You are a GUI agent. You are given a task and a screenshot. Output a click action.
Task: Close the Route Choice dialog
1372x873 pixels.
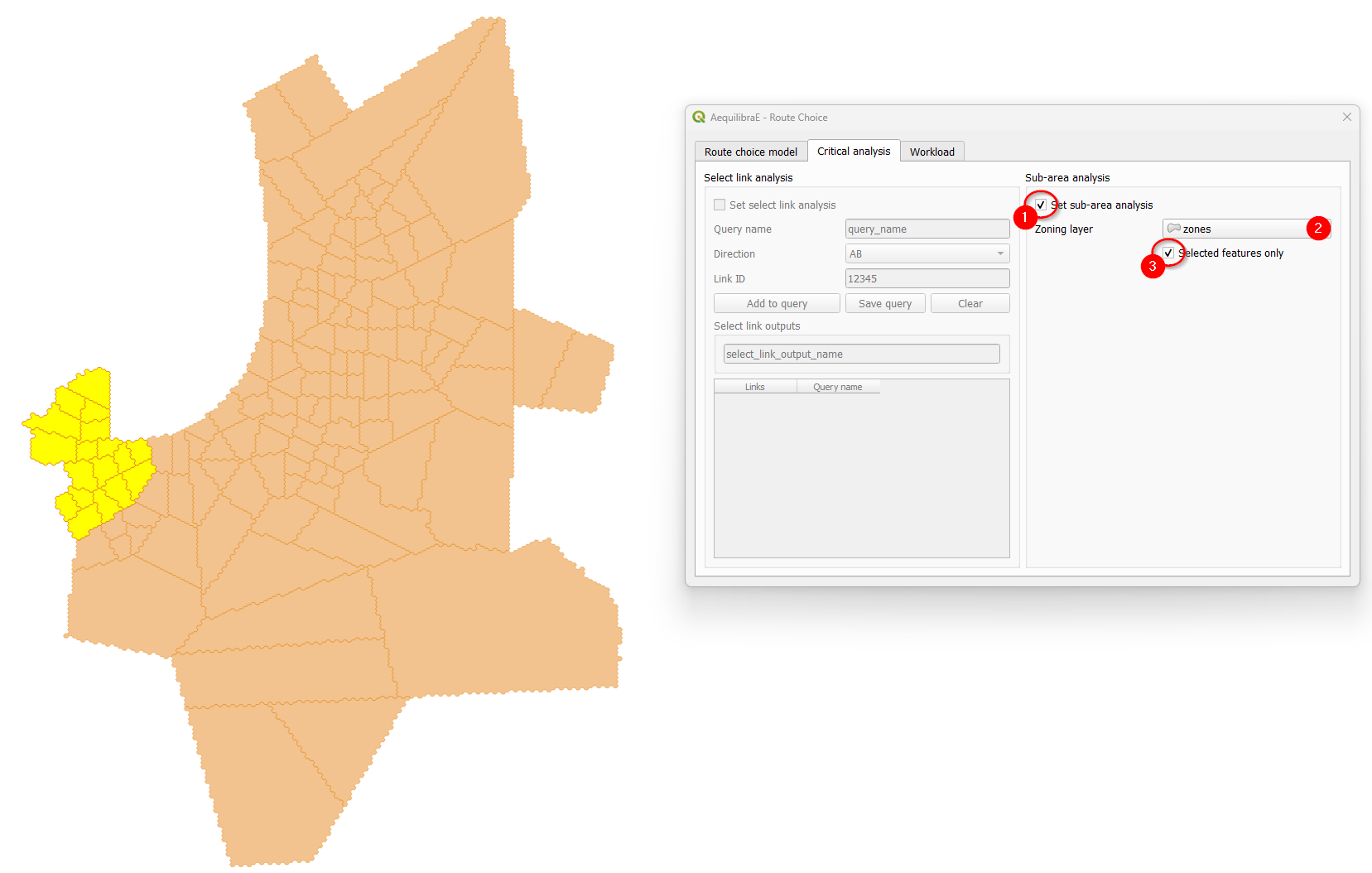(x=1346, y=117)
